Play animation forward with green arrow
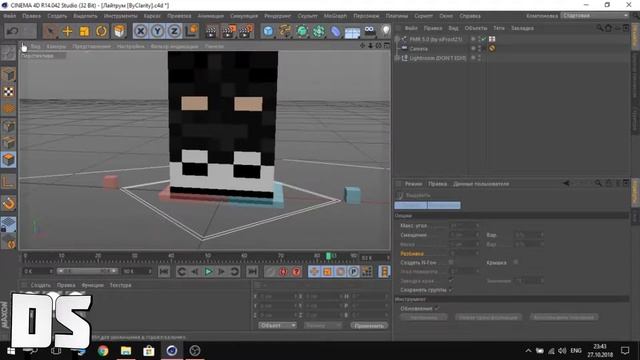This screenshot has height=360, width=640. click(209, 271)
